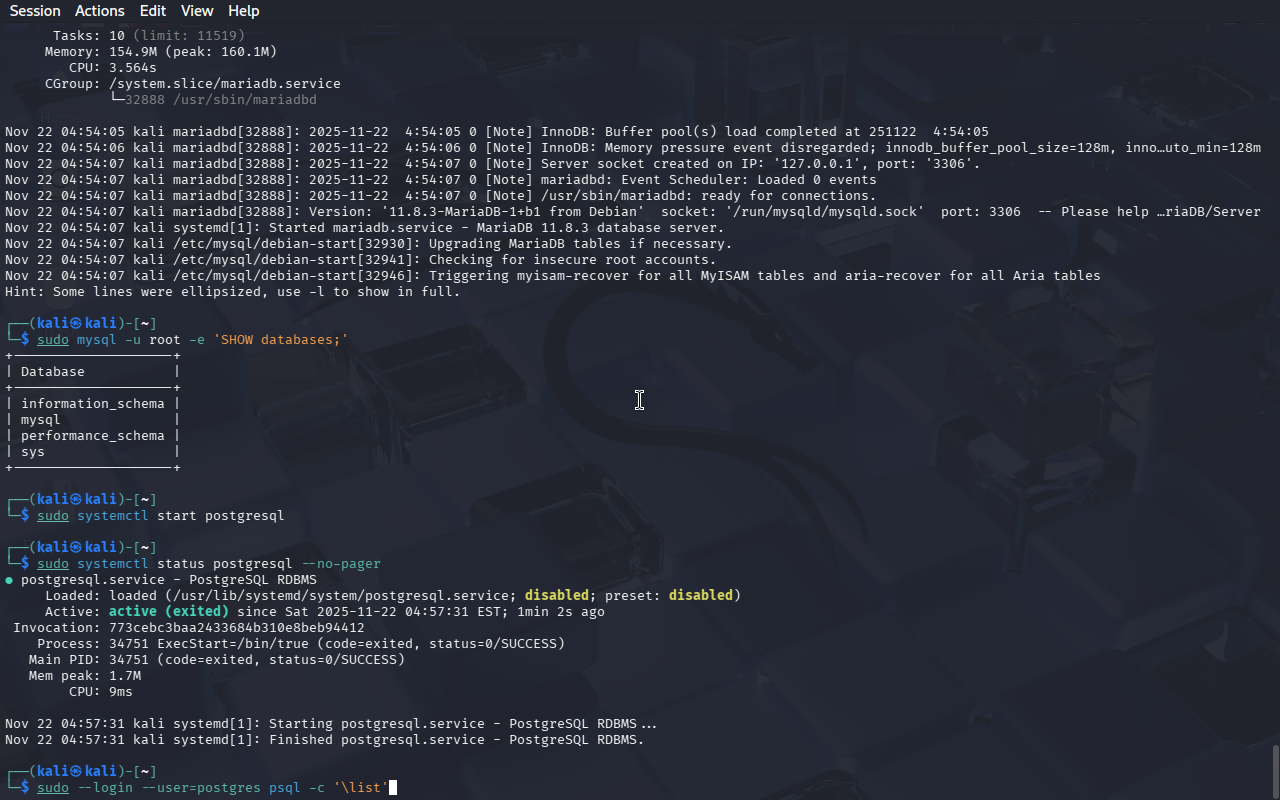Click the Database table header

(x=53, y=372)
